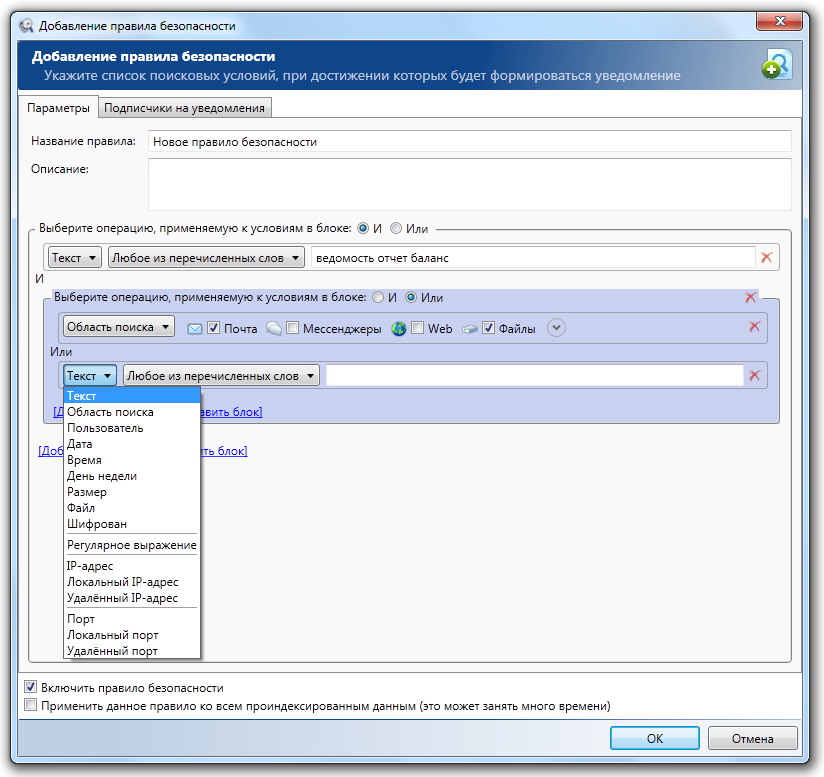Toggle 'Включить правило безопасности' checkbox
The image size is (824, 777).
coord(30,687)
